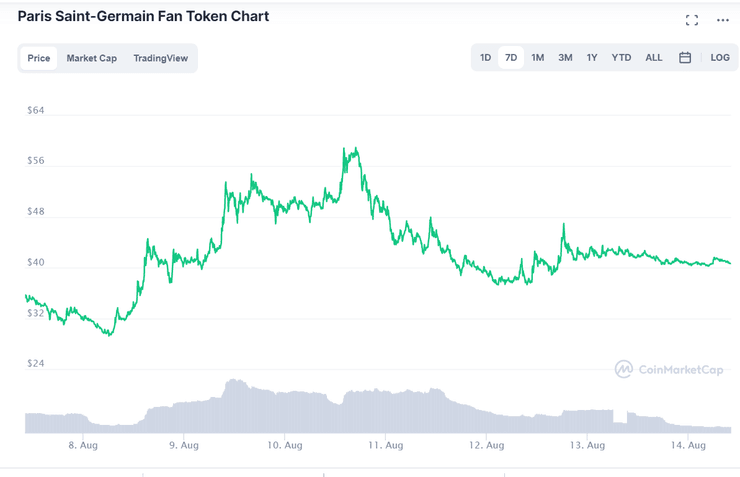Click the $64 price axis label
Screen dimensions: 740x477
[36, 111]
